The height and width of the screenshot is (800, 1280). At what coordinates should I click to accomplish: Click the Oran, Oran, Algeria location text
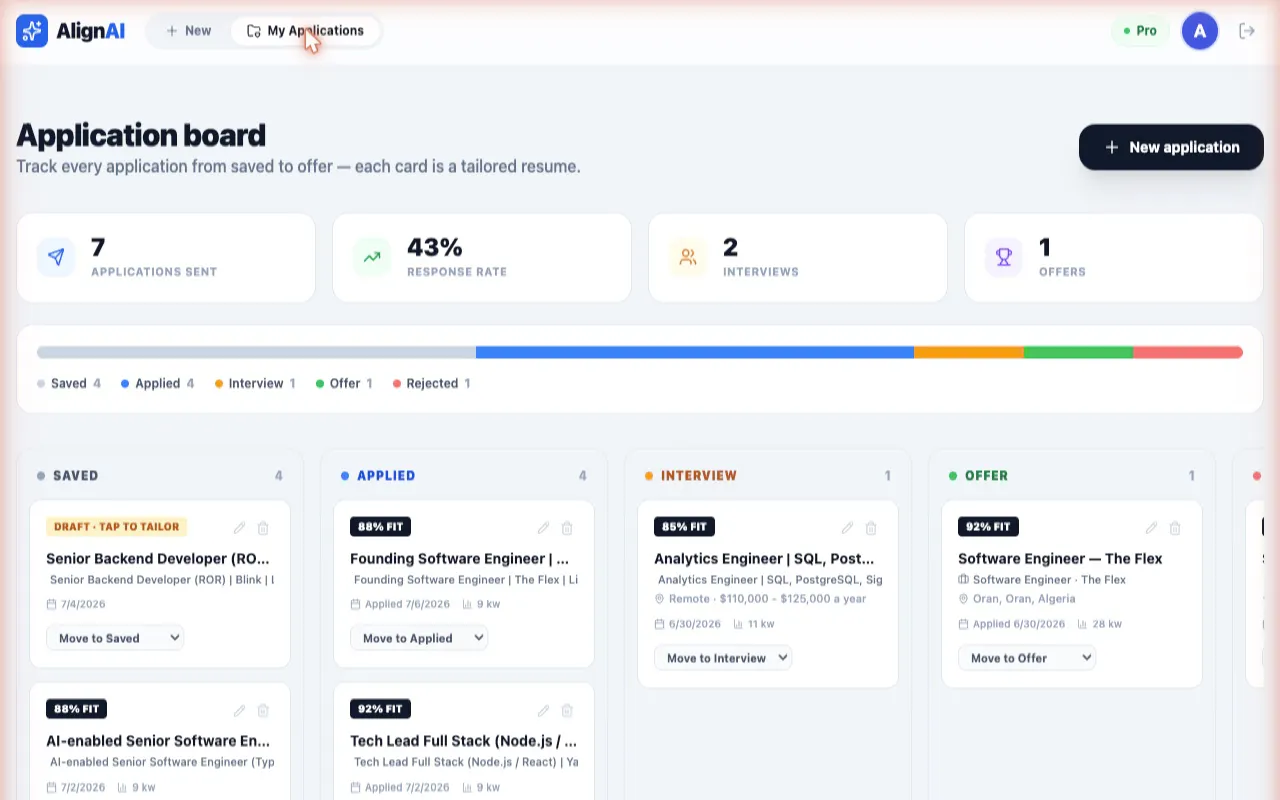1024,599
